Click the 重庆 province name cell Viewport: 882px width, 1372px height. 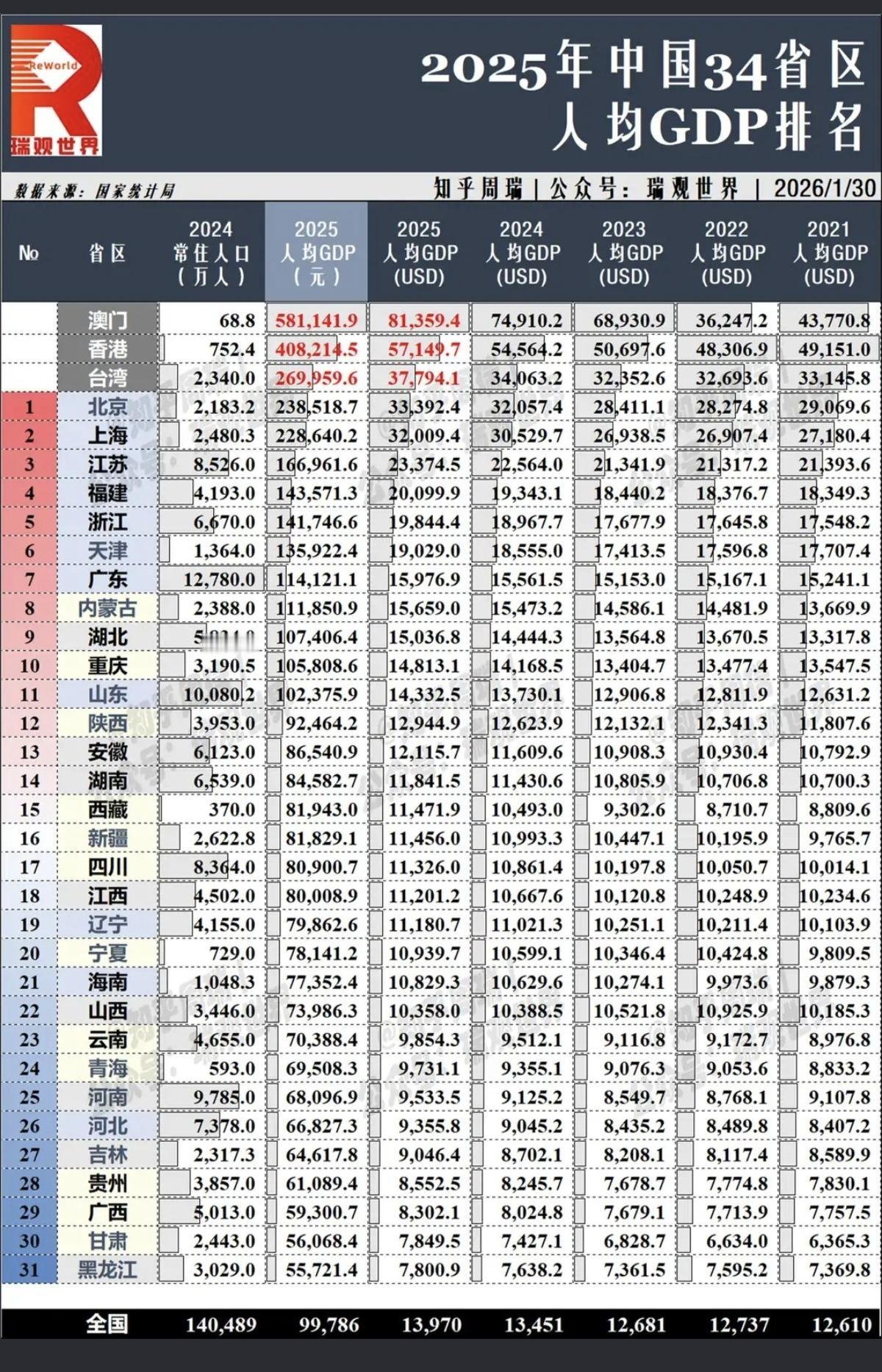107,665
